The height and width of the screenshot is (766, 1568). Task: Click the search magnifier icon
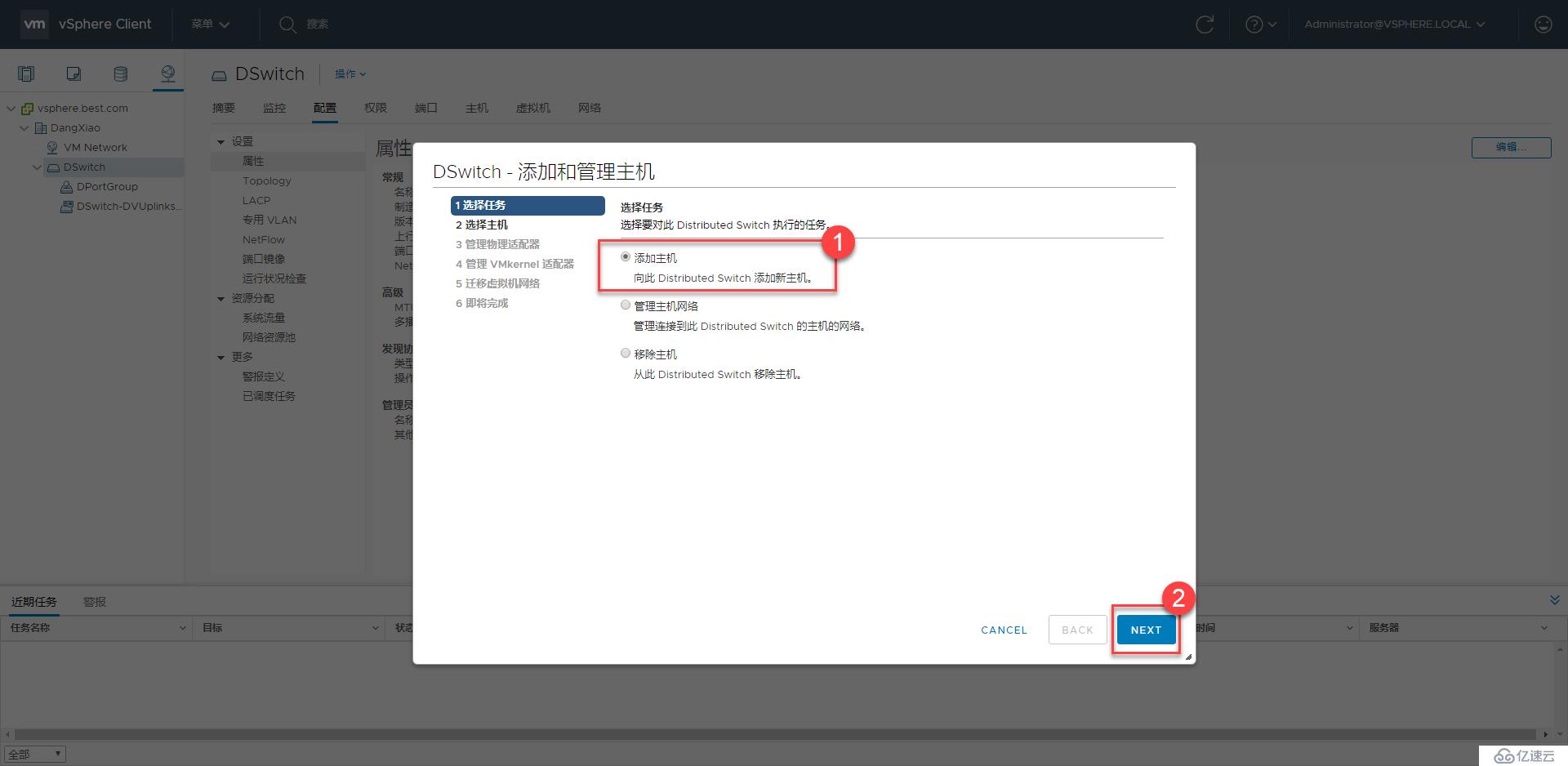(x=287, y=24)
